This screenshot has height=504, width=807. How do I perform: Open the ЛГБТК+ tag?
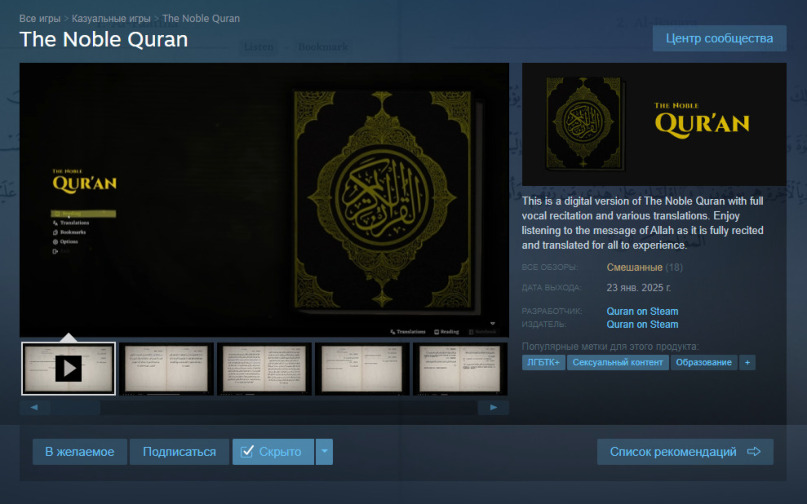coord(543,362)
